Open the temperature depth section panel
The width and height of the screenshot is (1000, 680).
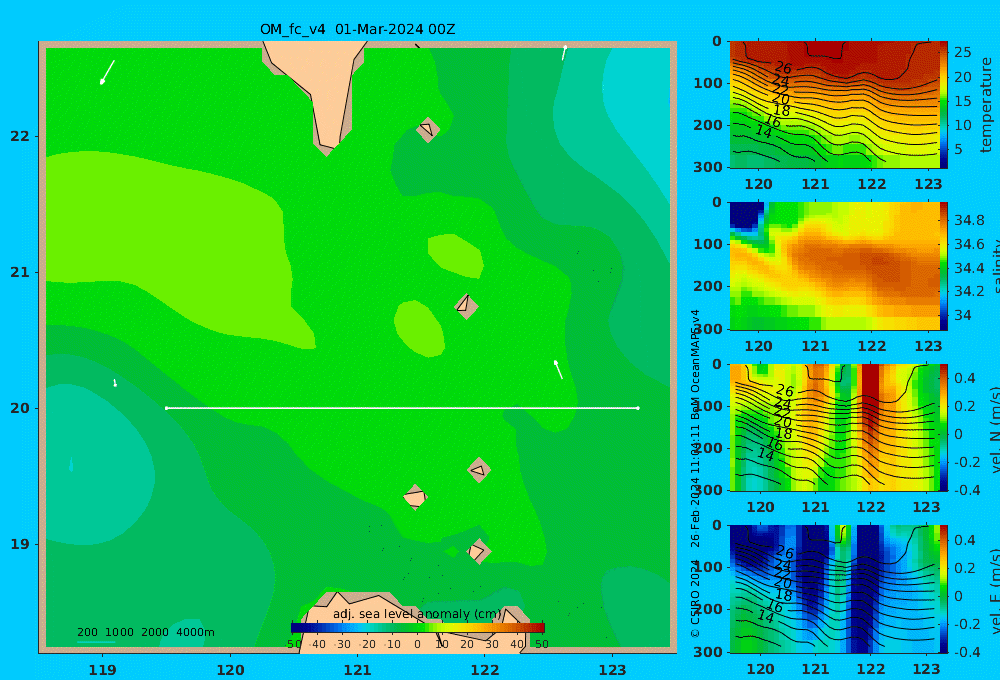(x=834, y=105)
